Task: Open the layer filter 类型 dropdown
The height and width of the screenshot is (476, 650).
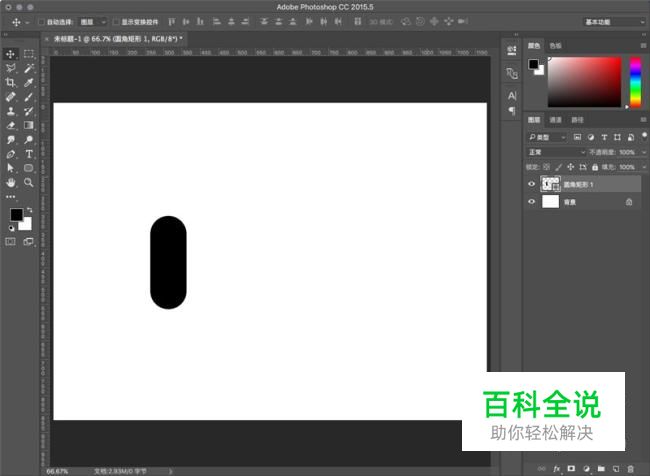Action: 548,137
